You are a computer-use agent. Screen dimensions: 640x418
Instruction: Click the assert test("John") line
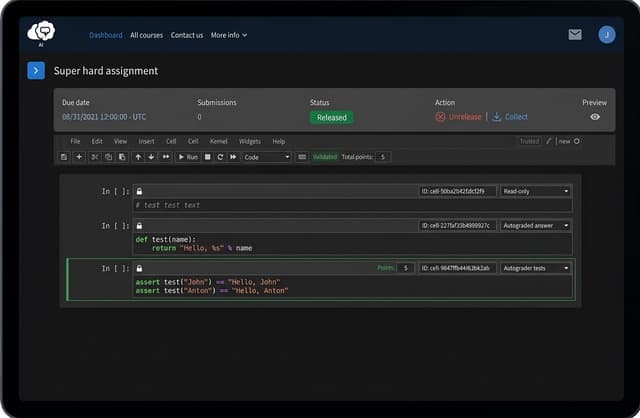pos(208,282)
